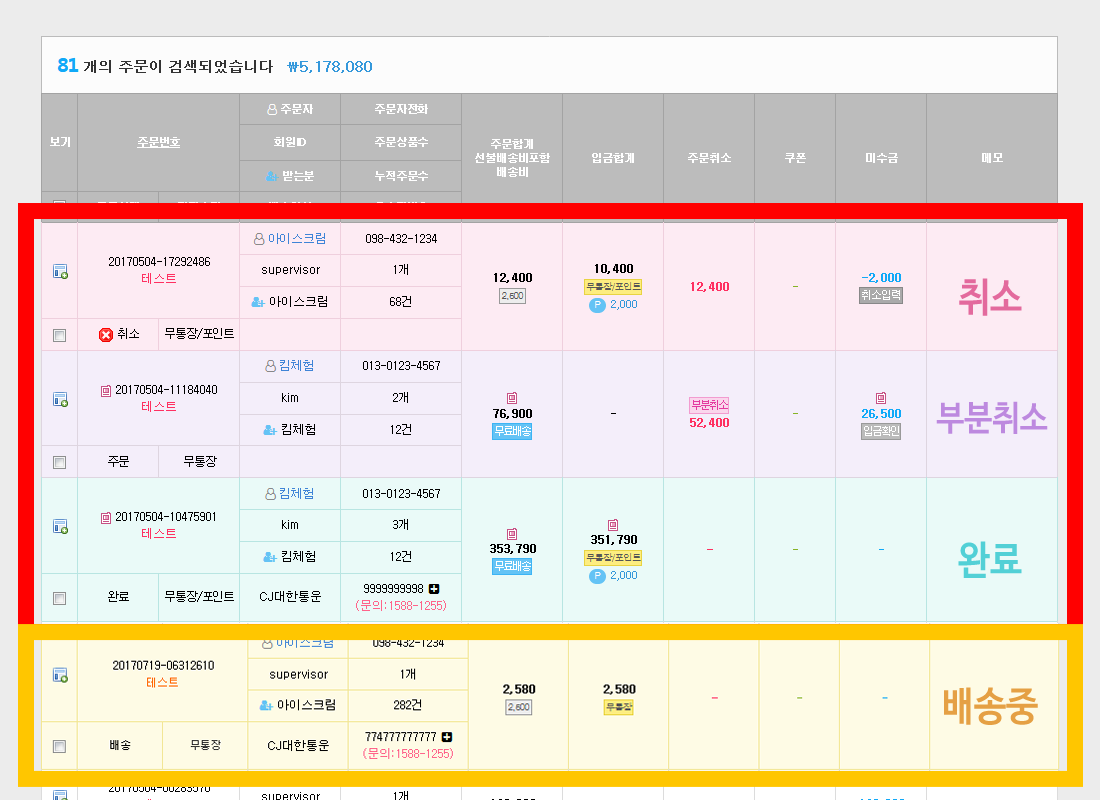Tick the checkbox for the canceled 취소 order
The width and height of the screenshot is (1100, 800).
click(59, 336)
